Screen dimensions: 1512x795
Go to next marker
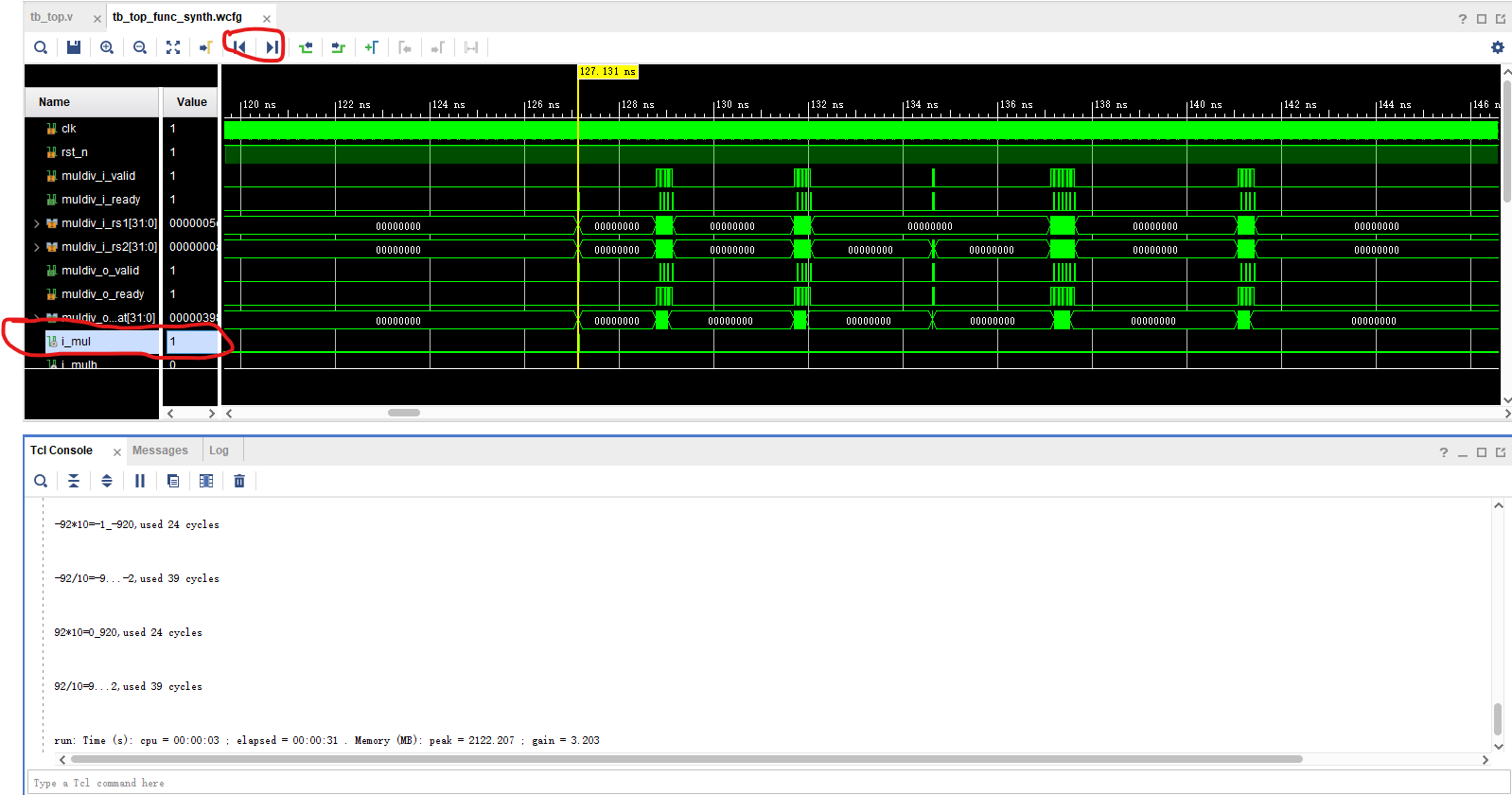pyautogui.click(x=437, y=47)
